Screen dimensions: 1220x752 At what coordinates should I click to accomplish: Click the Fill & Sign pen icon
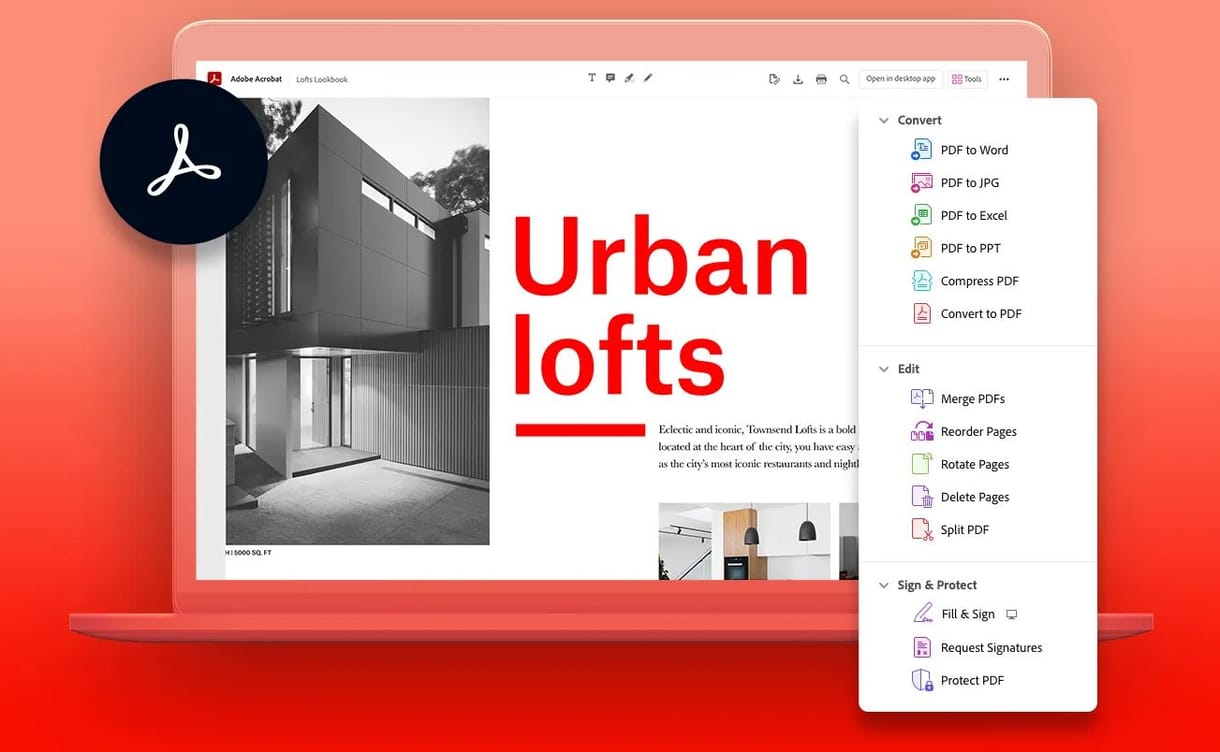922,614
